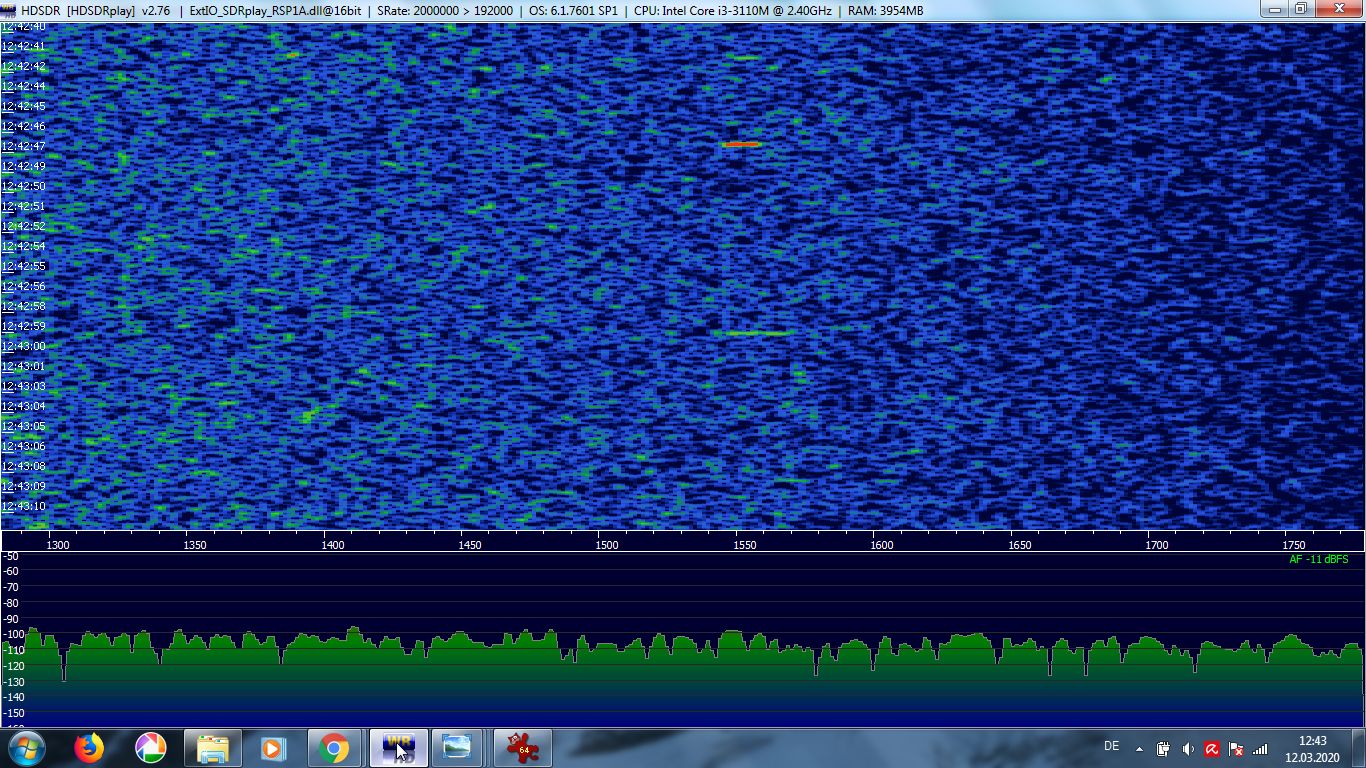Click the -130 dB level label

pyautogui.click(x=12, y=682)
